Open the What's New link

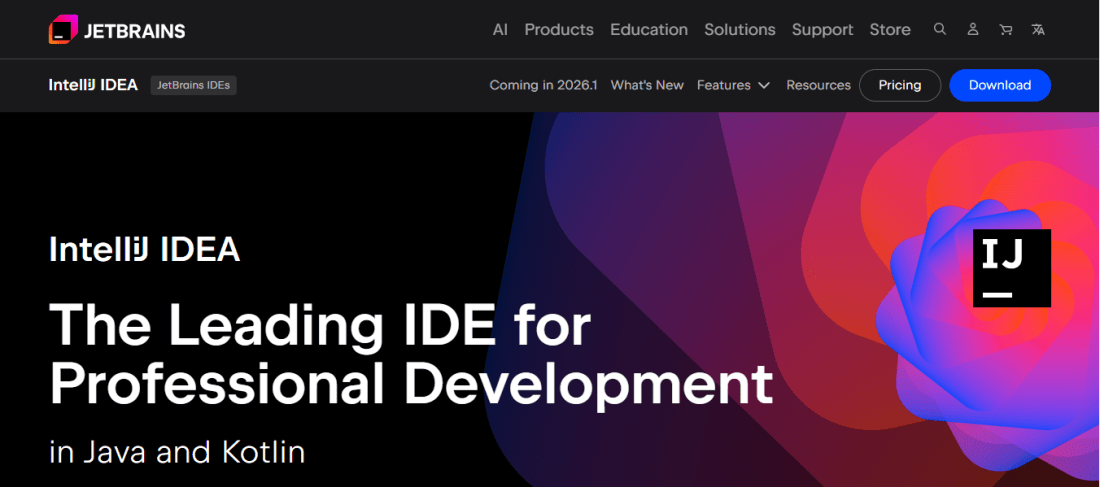[x=647, y=85]
